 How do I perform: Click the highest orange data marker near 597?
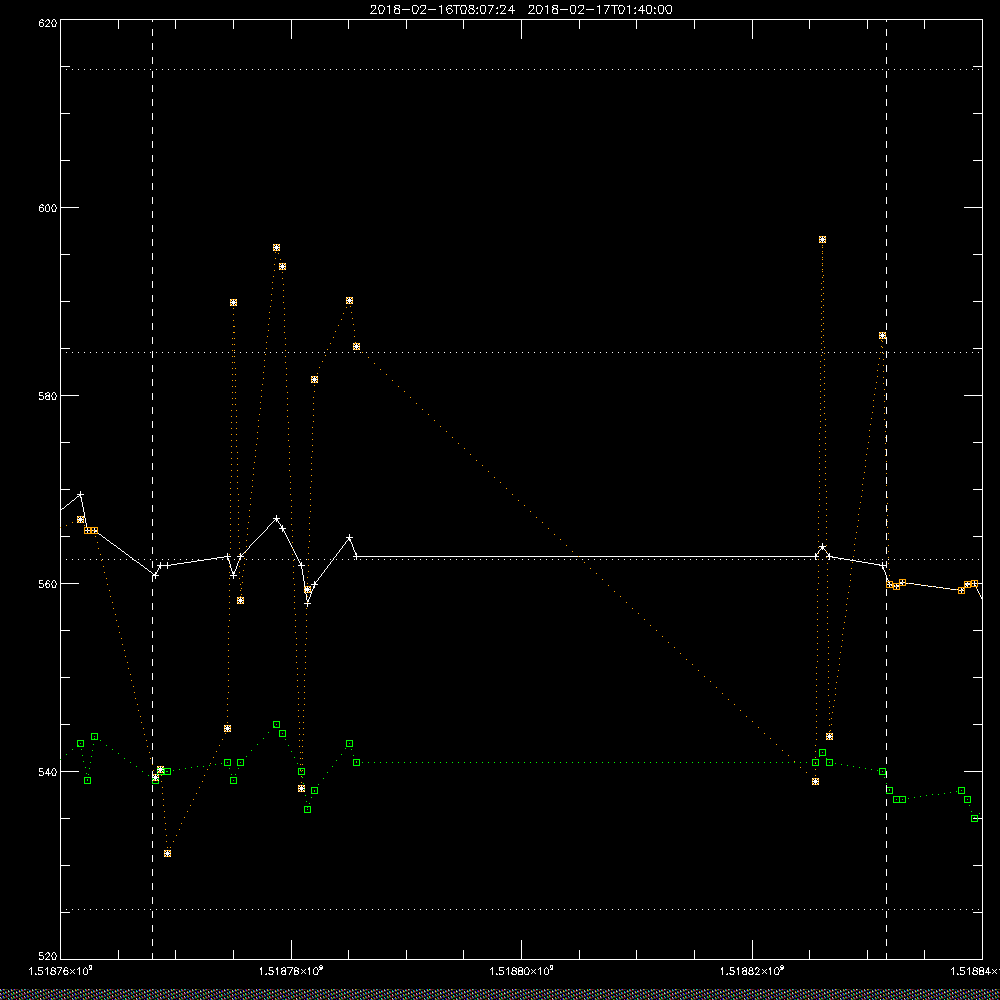[823, 240]
